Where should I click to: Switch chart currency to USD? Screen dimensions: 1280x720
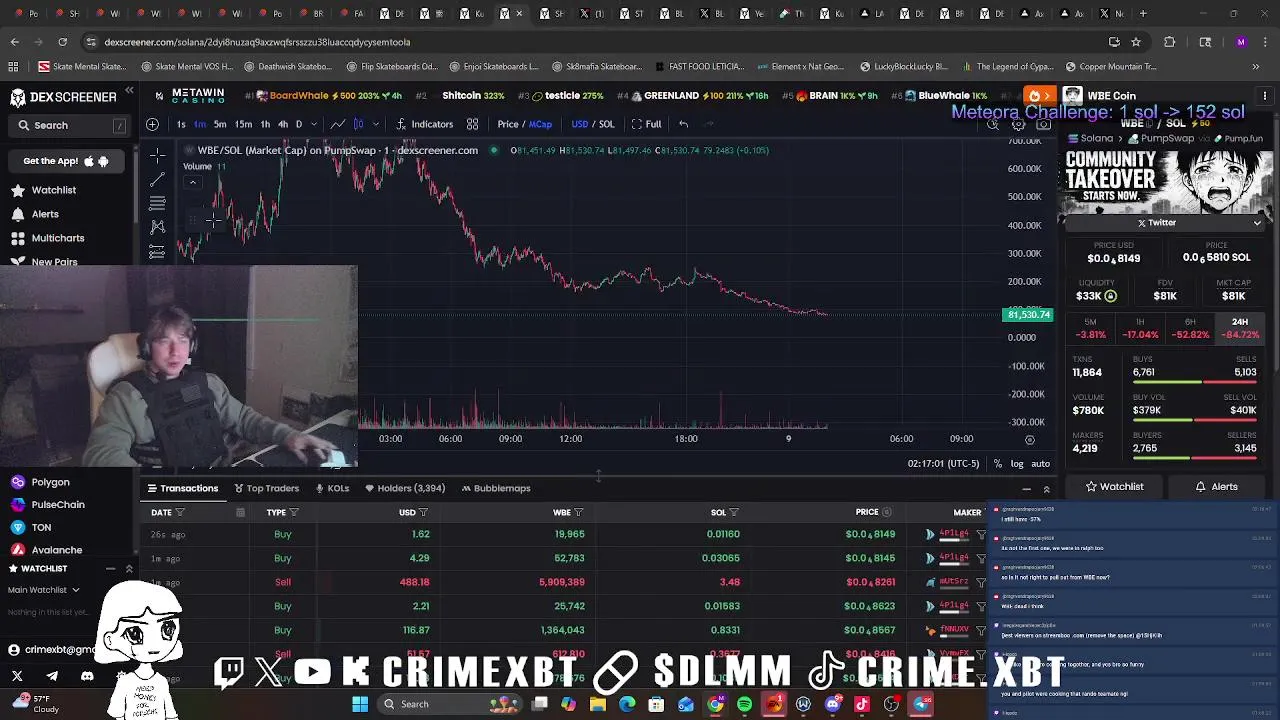click(580, 124)
